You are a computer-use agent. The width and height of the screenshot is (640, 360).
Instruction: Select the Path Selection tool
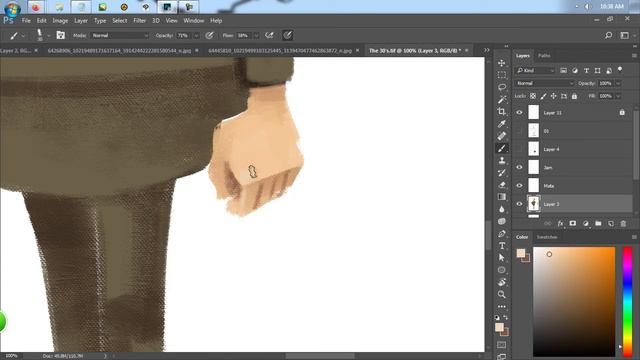pos(502,258)
